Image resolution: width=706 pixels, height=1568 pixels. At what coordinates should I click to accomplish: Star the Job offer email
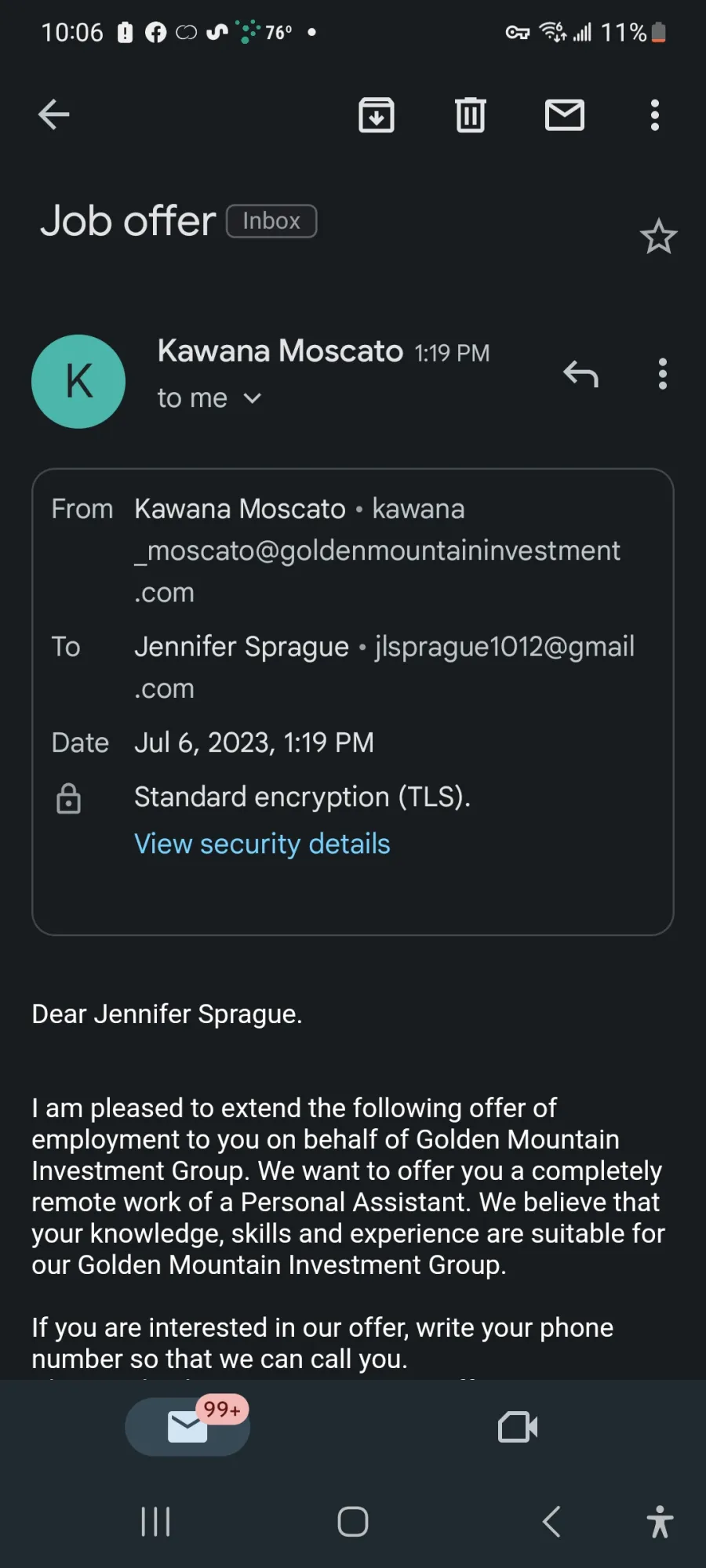[658, 237]
